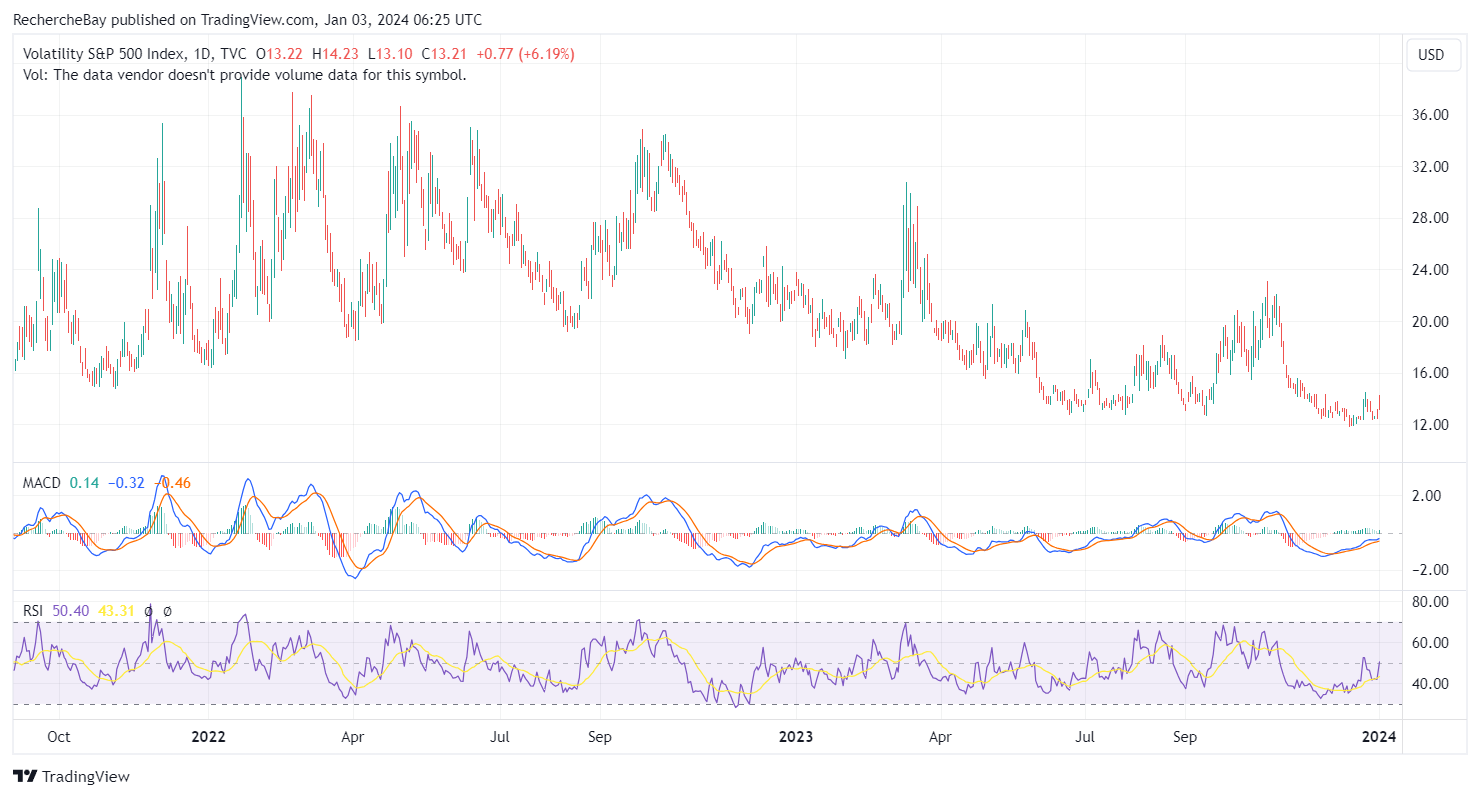The image size is (1480, 798).
Task: Click the yellow RSI average value 43.31
Action: 118,610
